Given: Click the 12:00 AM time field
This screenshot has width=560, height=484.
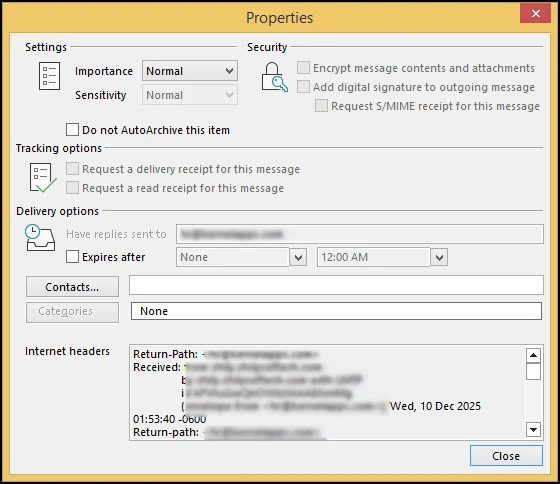Looking at the screenshot, I should 373,257.
